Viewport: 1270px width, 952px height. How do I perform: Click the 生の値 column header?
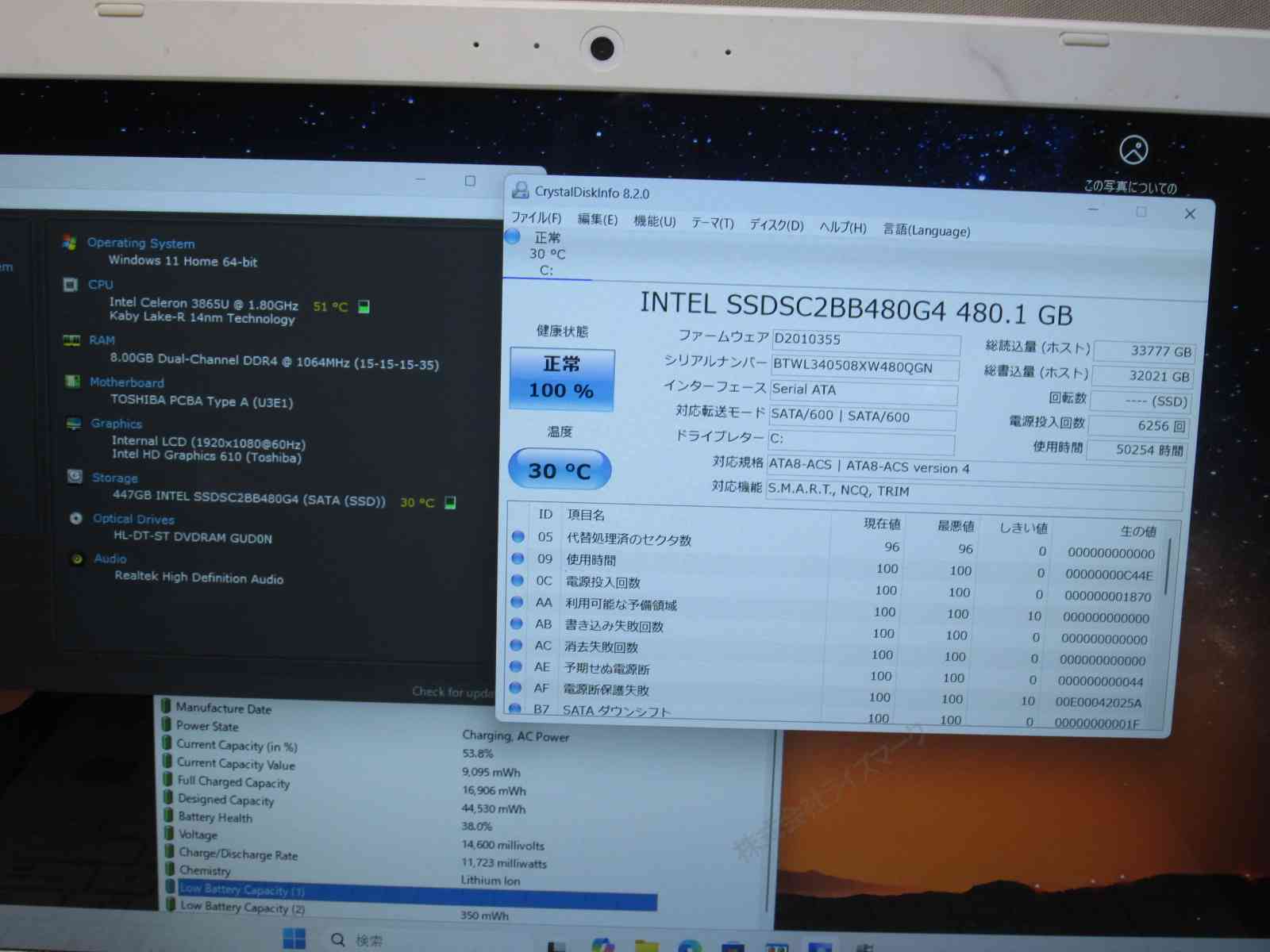1138,531
